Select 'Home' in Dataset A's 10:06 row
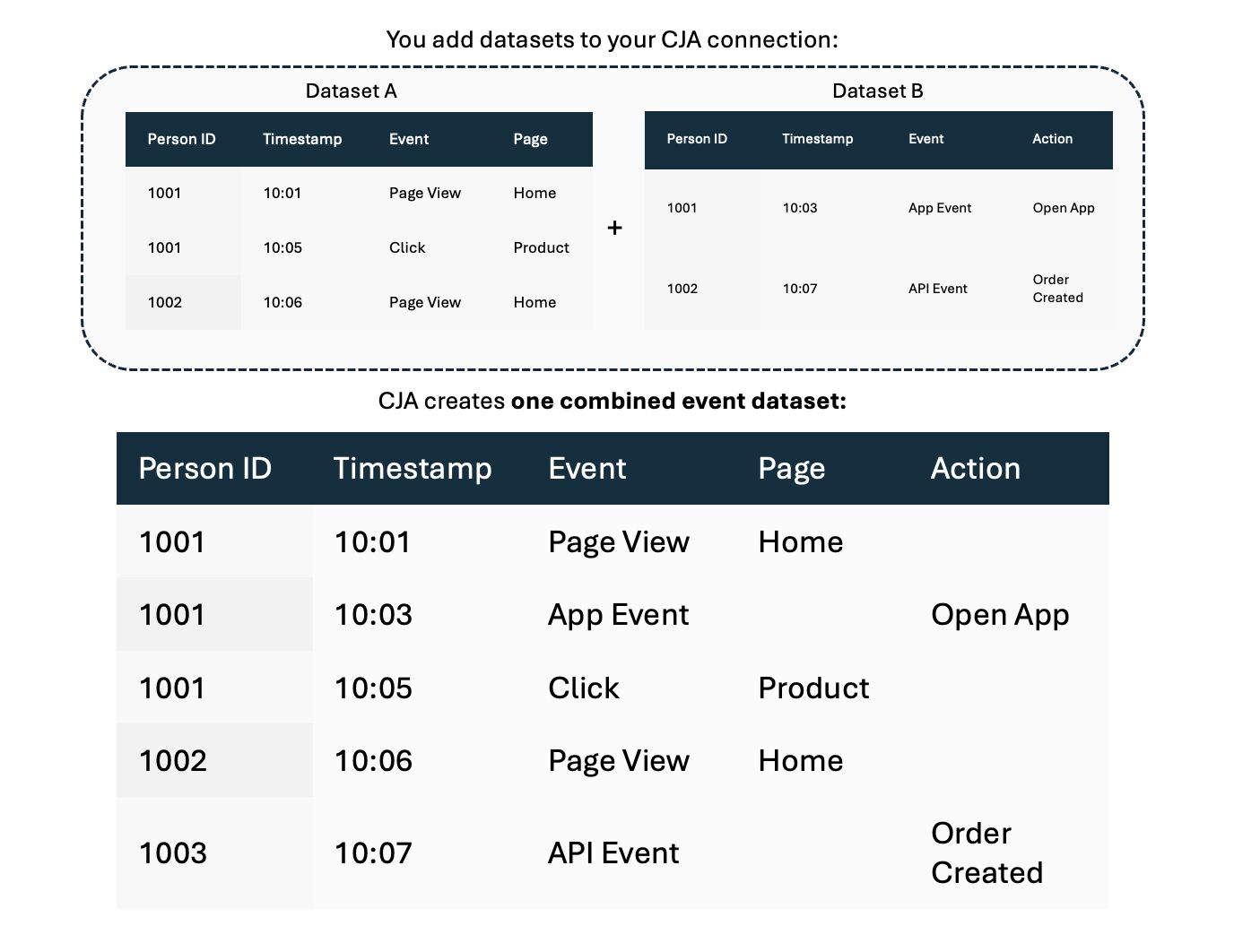 [x=534, y=302]
